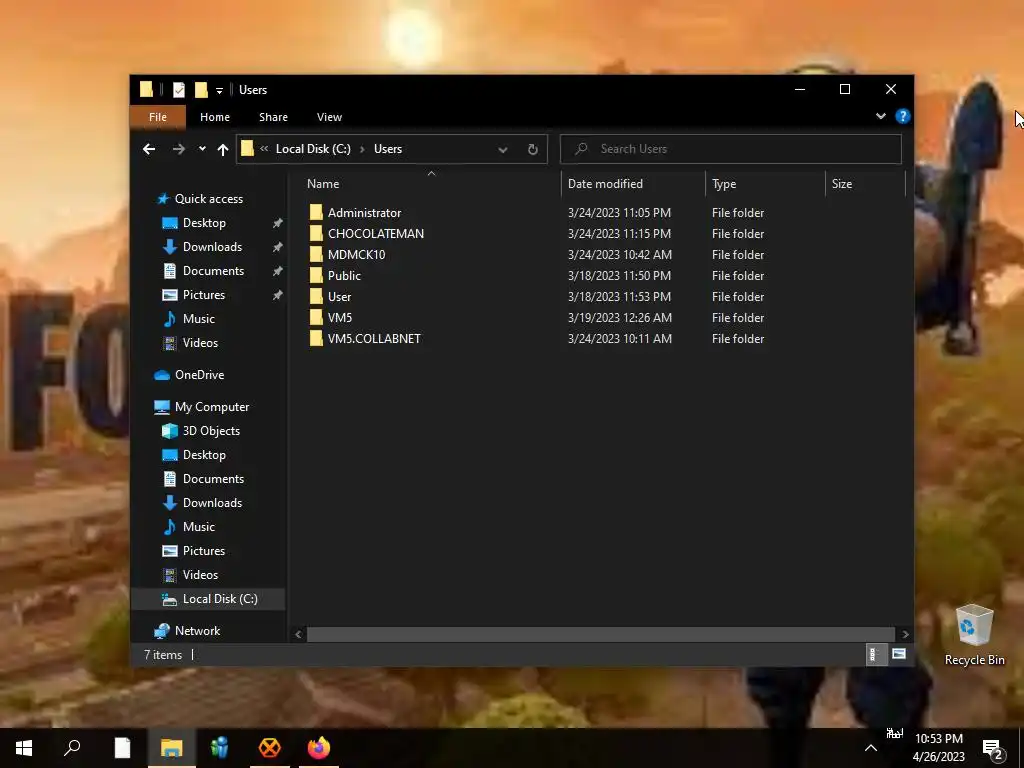Select the CHOCOLATEMAN folder

(x=376, y=234)
